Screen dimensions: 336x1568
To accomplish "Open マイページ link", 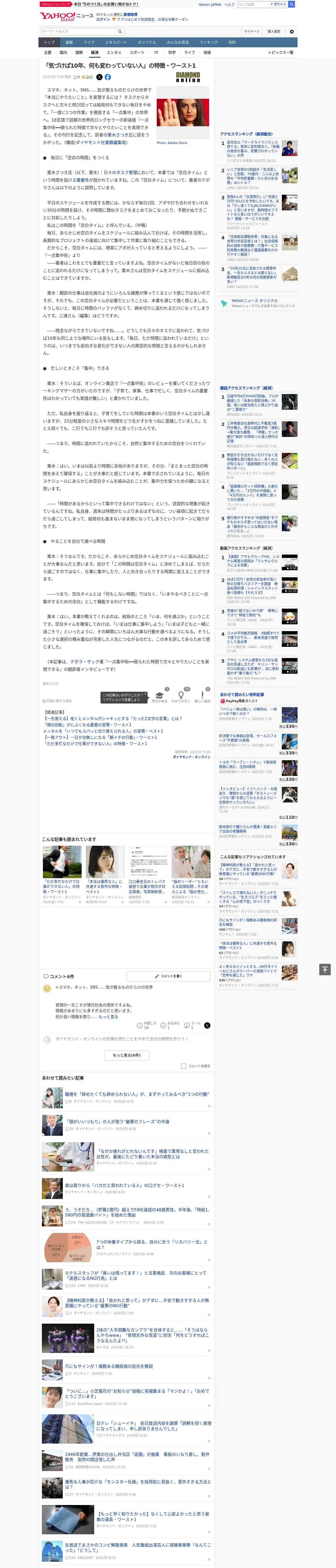I will (252, 32).
